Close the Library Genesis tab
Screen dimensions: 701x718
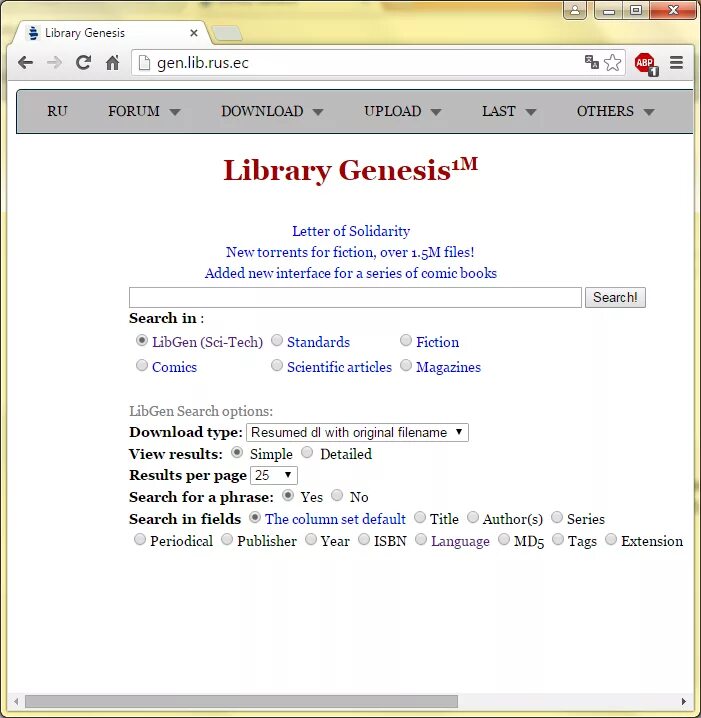[194, 33]
